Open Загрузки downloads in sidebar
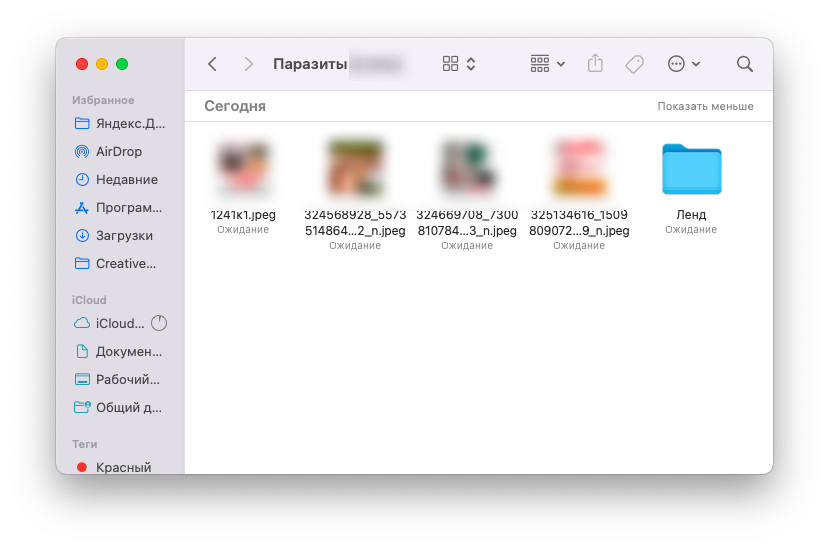 pos(114,236)
